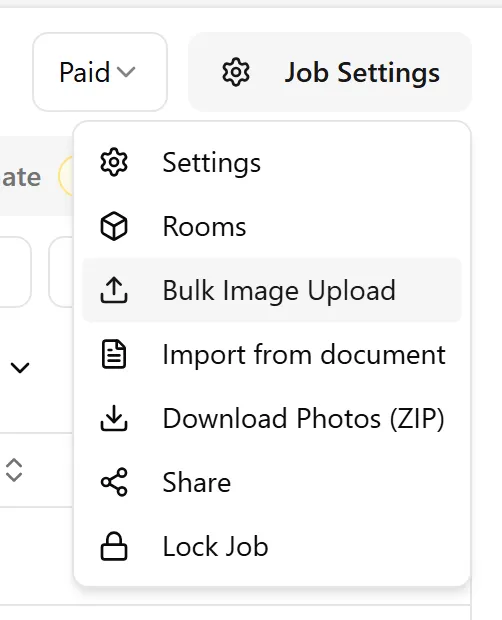Click the chevron in the Paid dropdown
The image size is (502, 620).
126,72
